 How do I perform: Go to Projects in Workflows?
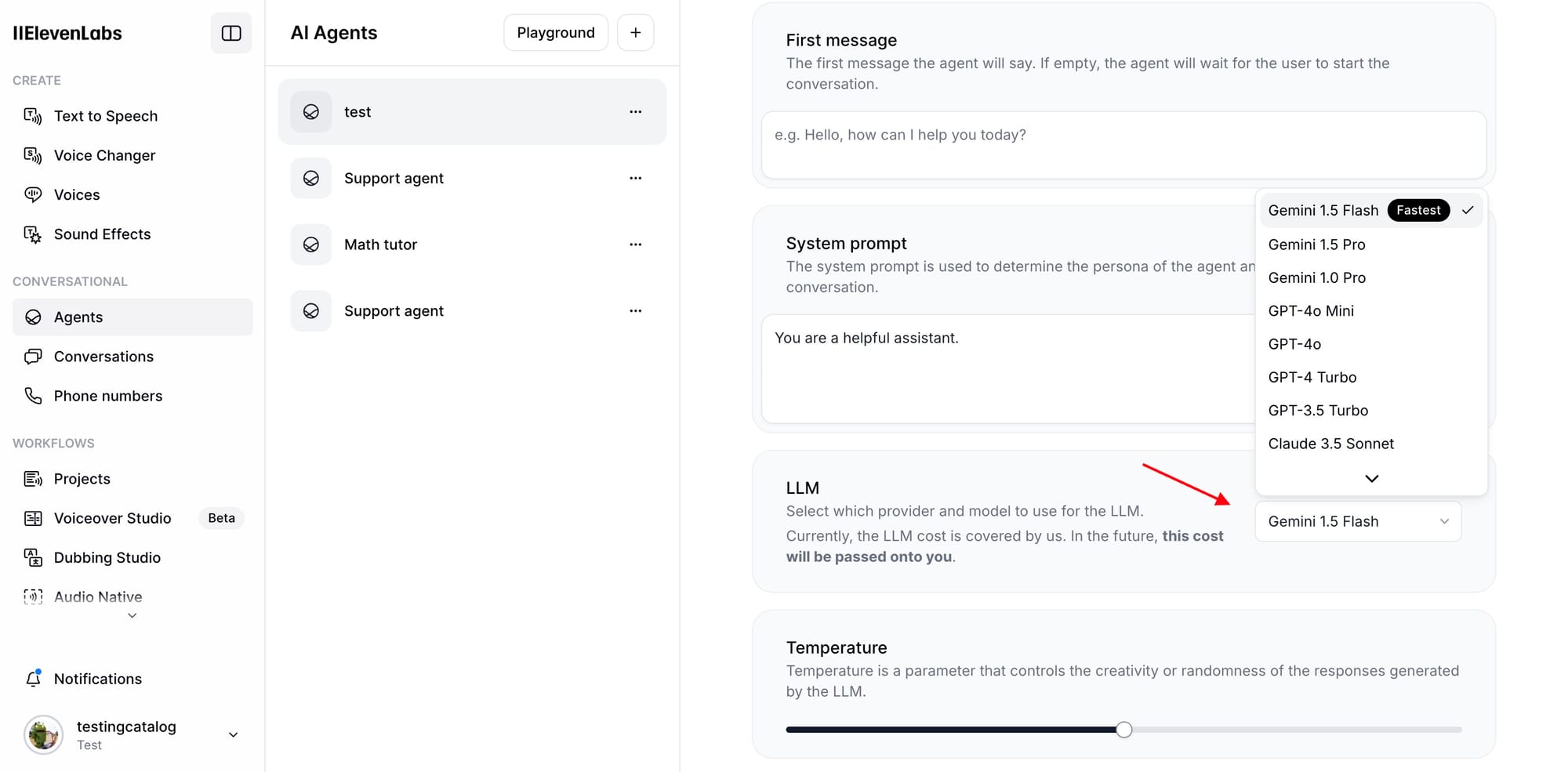[x=82, y=479]
